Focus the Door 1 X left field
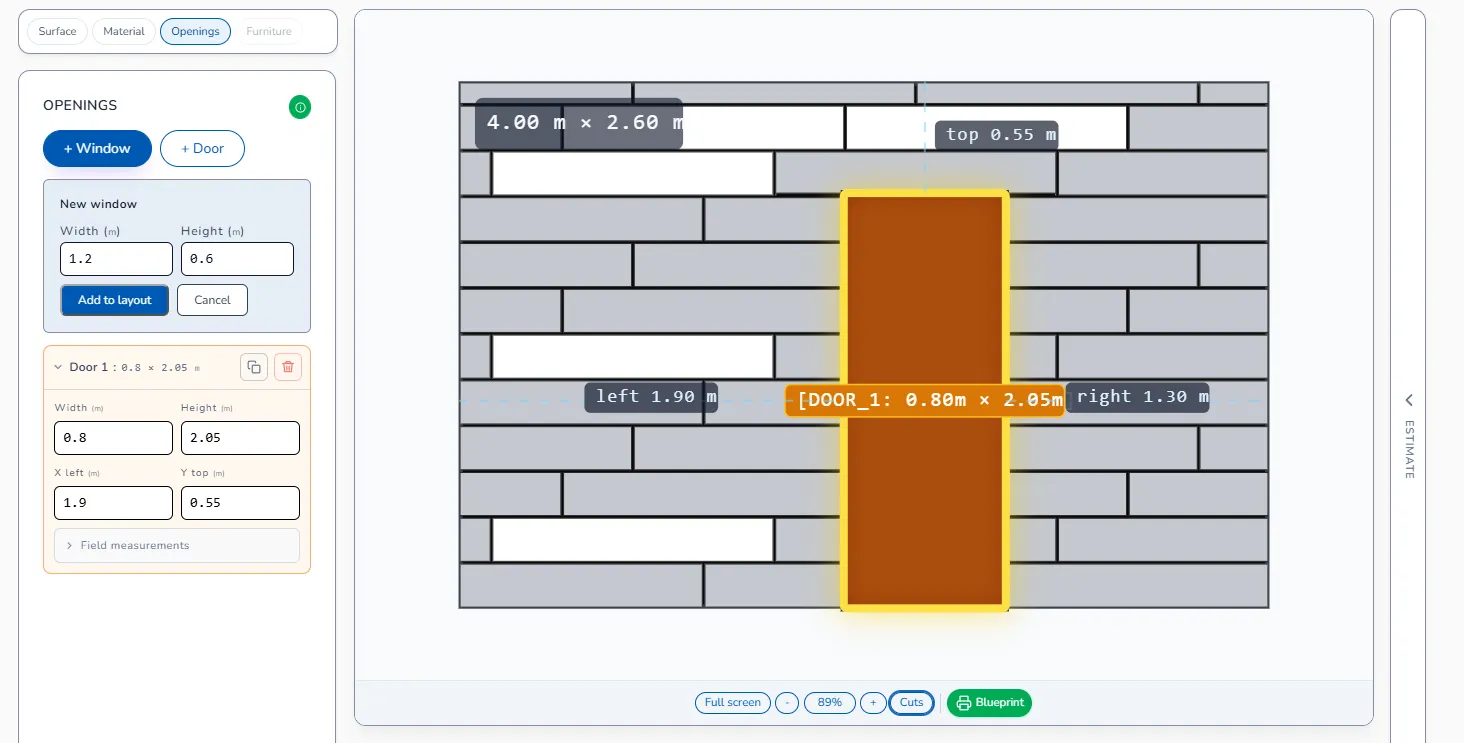This screenshot has width=1464, height=743. (113, 503)
